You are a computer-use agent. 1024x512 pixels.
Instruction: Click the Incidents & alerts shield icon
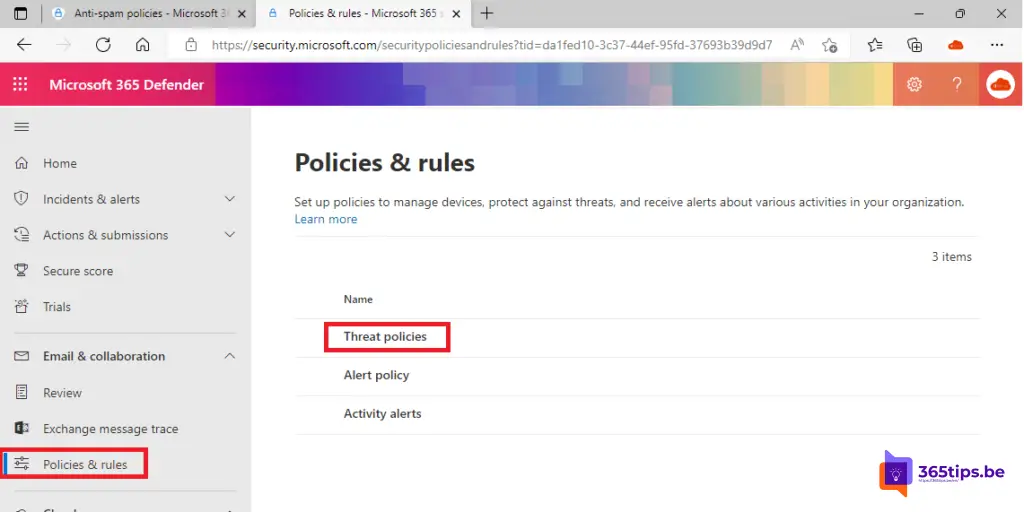(22, 199)
